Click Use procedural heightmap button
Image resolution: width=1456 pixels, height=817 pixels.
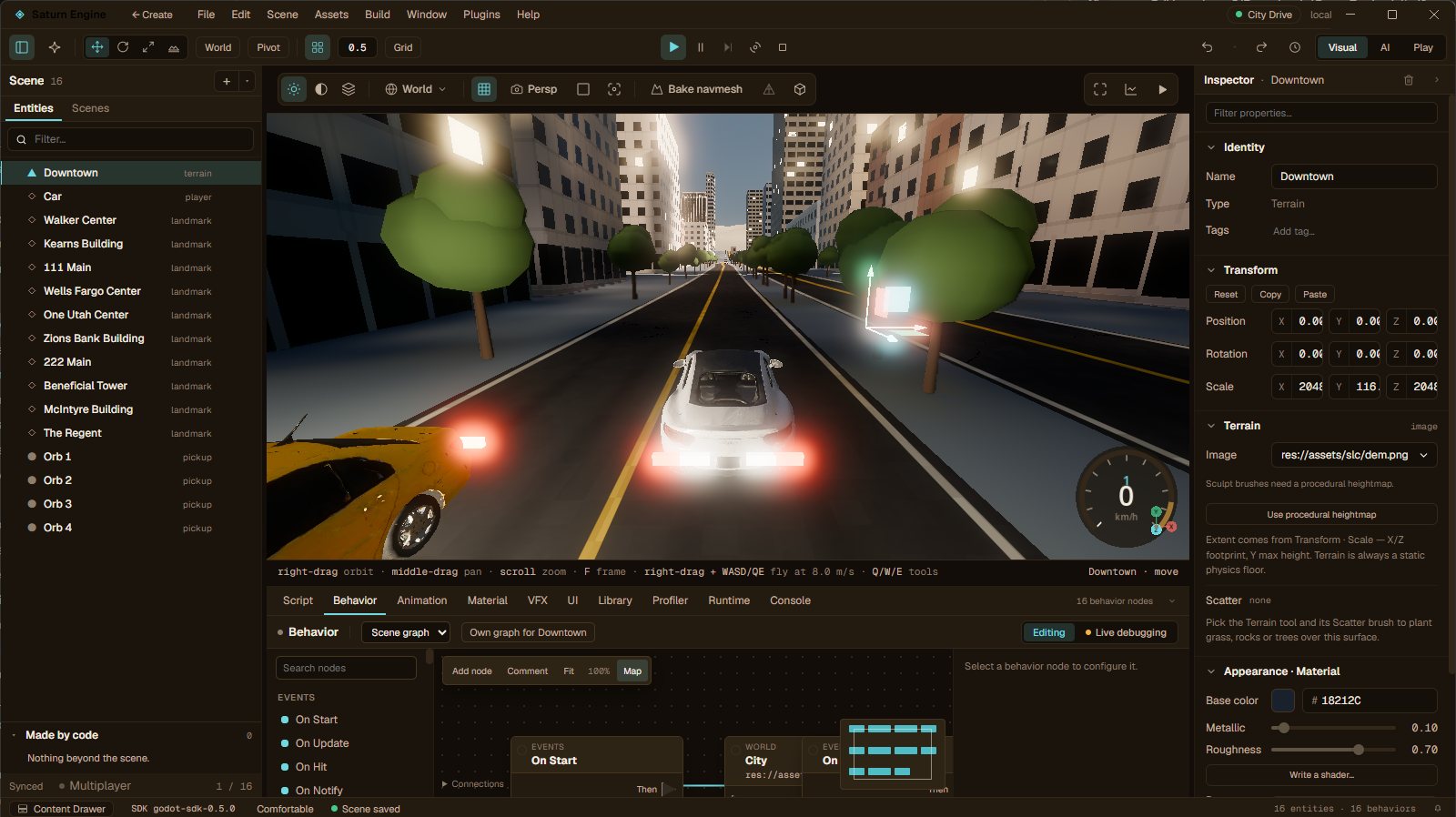pos(1321,515)
